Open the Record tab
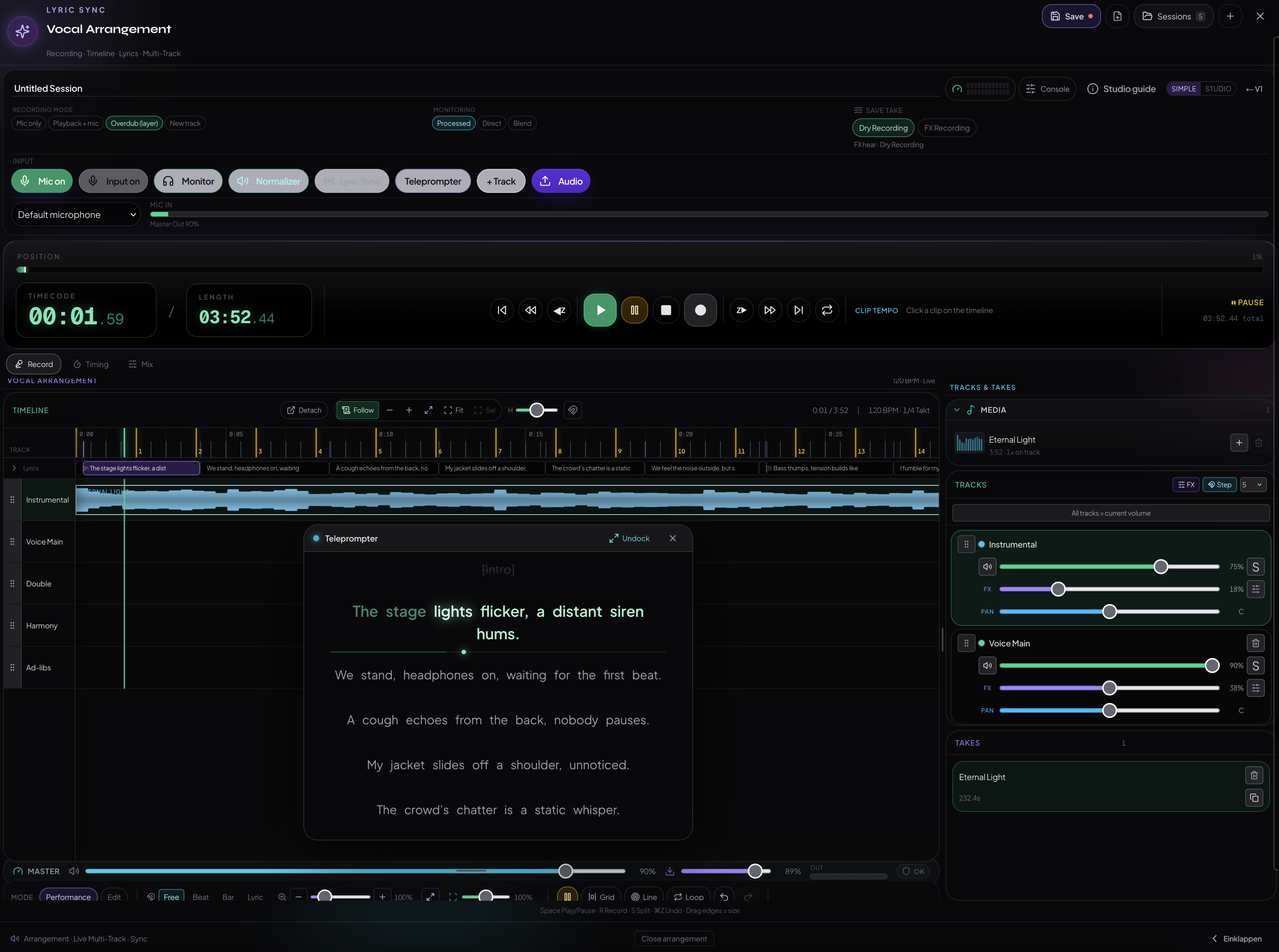The width and height of the screenshot is (1279, 952). 33,364
